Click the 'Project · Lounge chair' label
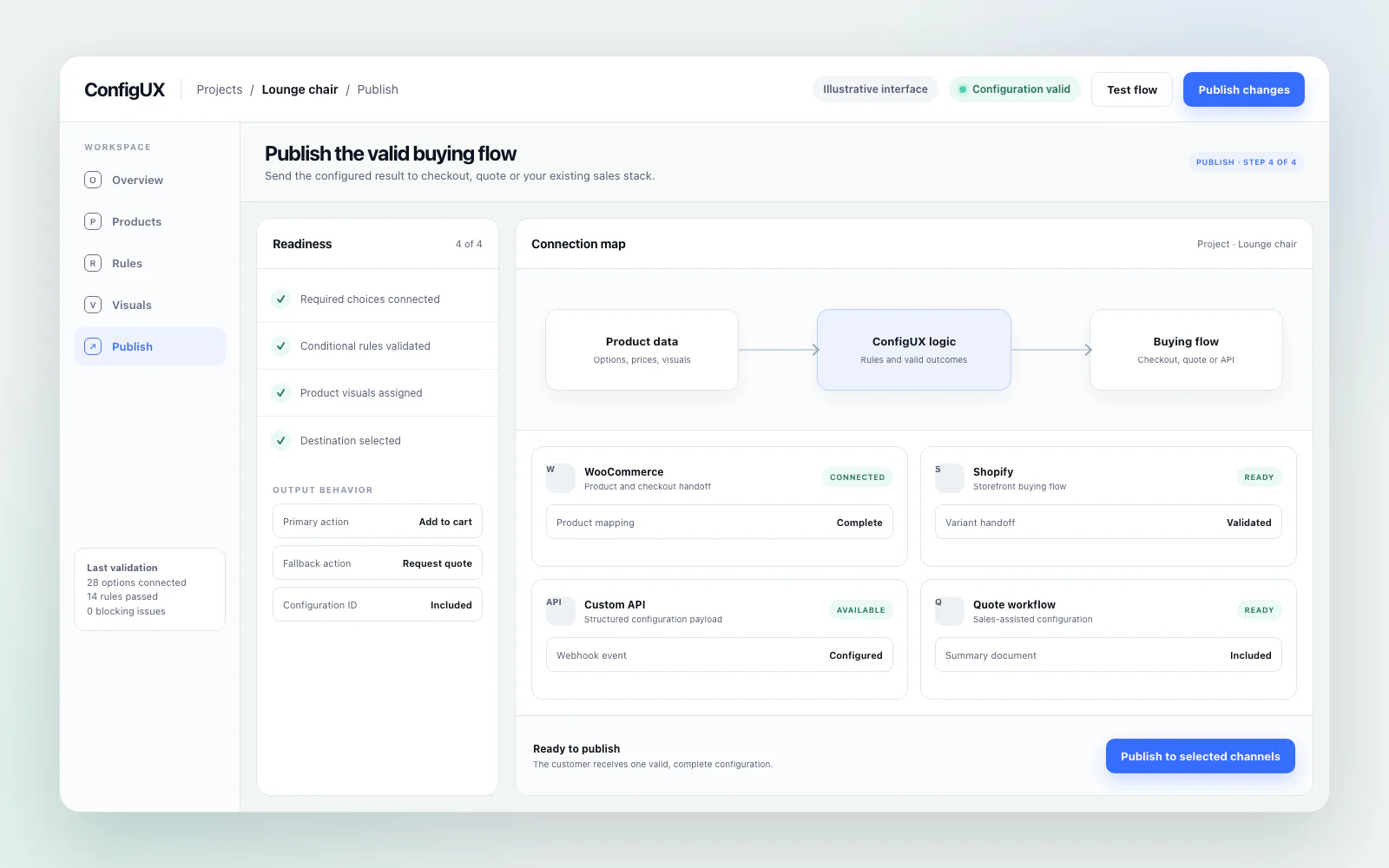Viewport: 1389px width, 868px height. tap(1247, 245)
